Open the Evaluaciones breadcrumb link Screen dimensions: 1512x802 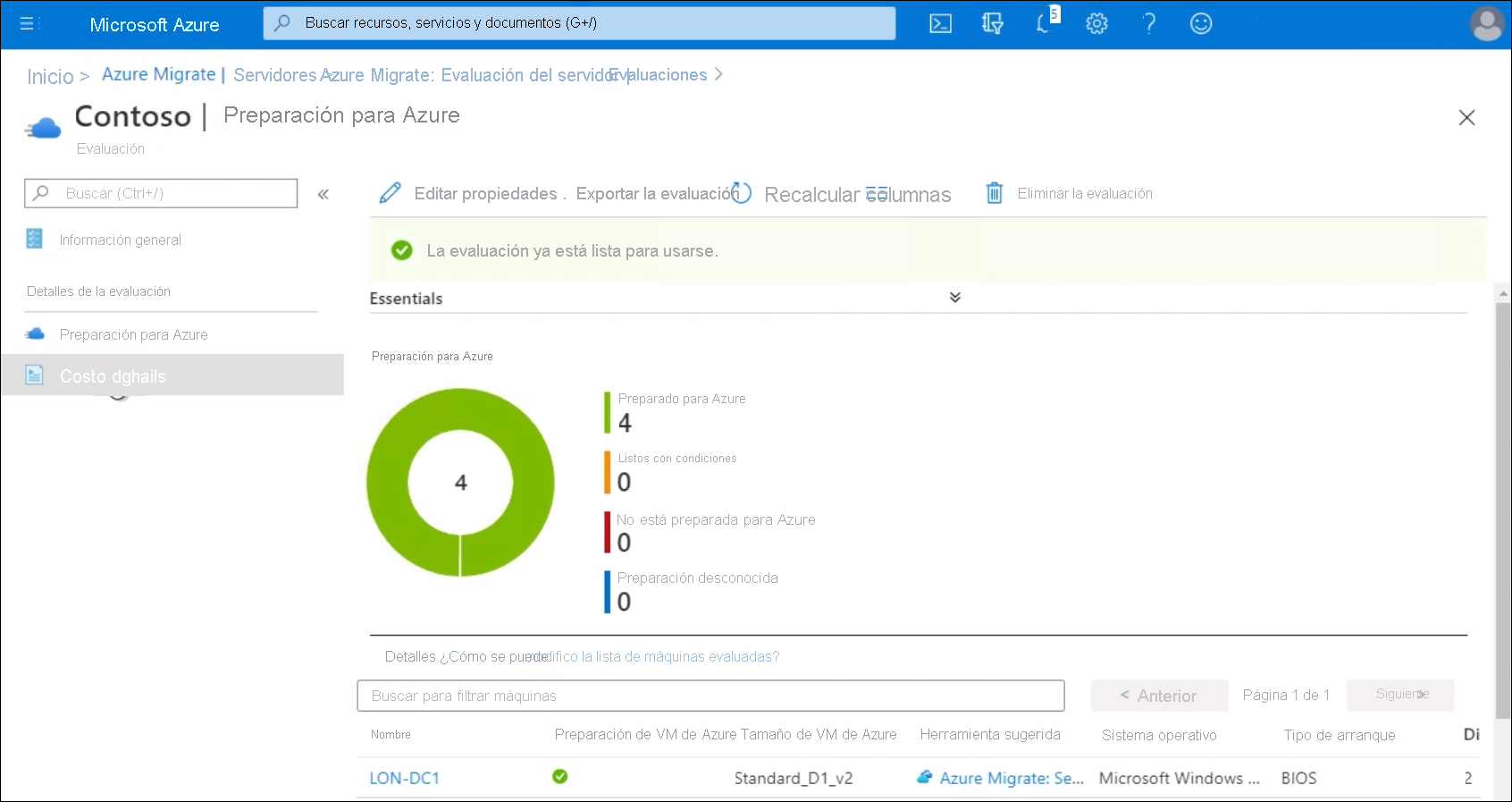point(658,75)
